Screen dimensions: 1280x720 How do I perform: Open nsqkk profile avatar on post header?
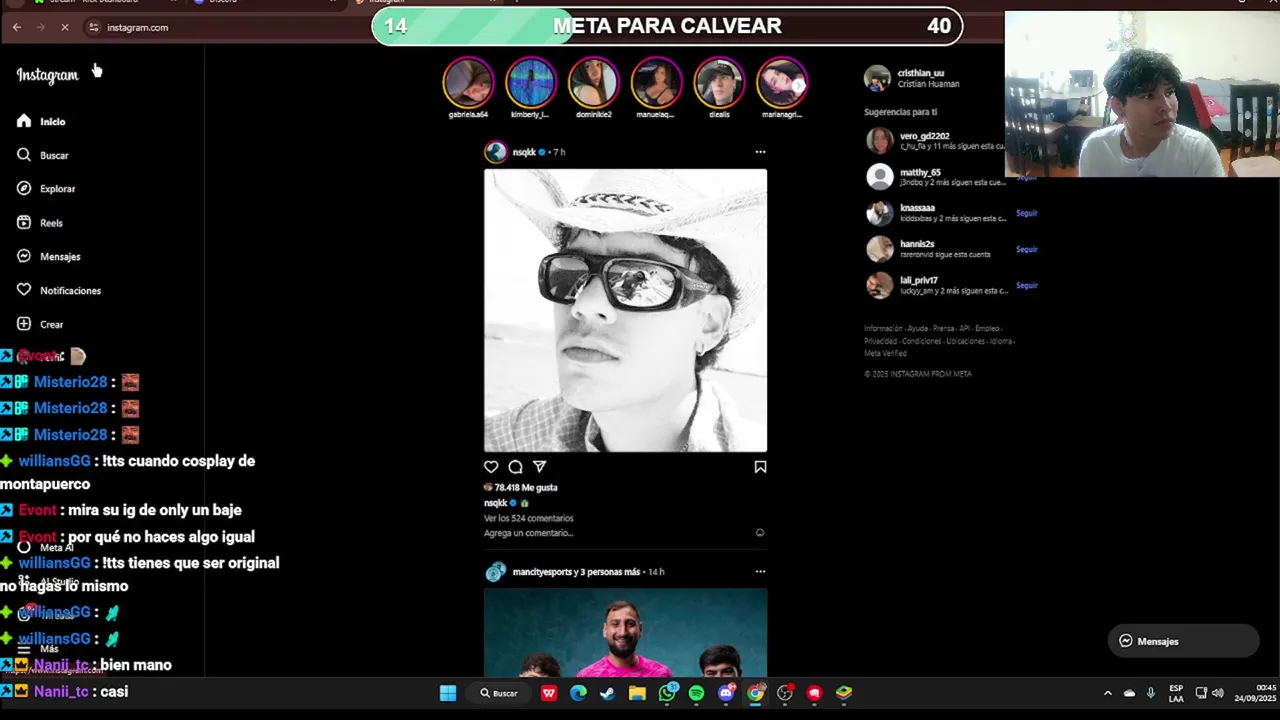pyautogui.click(x=495, y=152)
